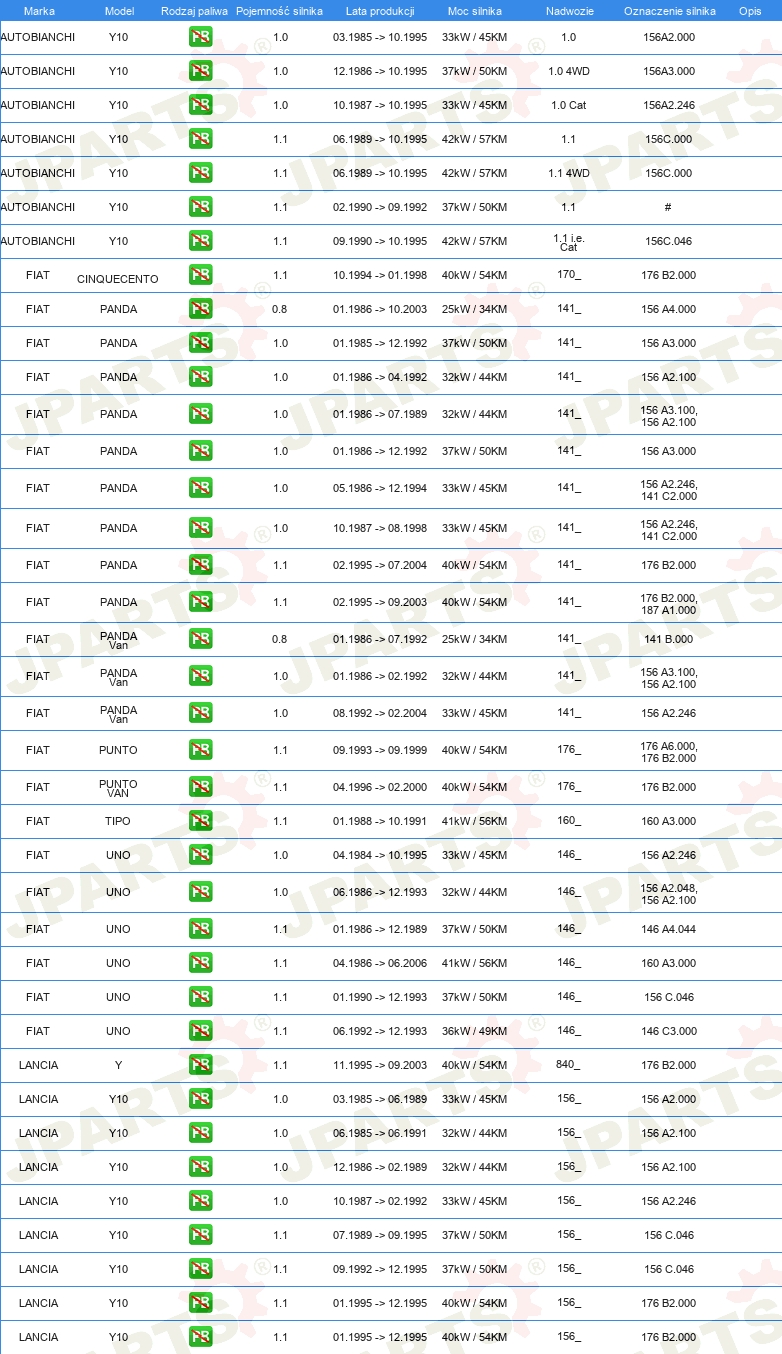The image size is (782, 1354).
Task: Click the Rodzaj paliwa column header
Action: [x=194, y=11]
